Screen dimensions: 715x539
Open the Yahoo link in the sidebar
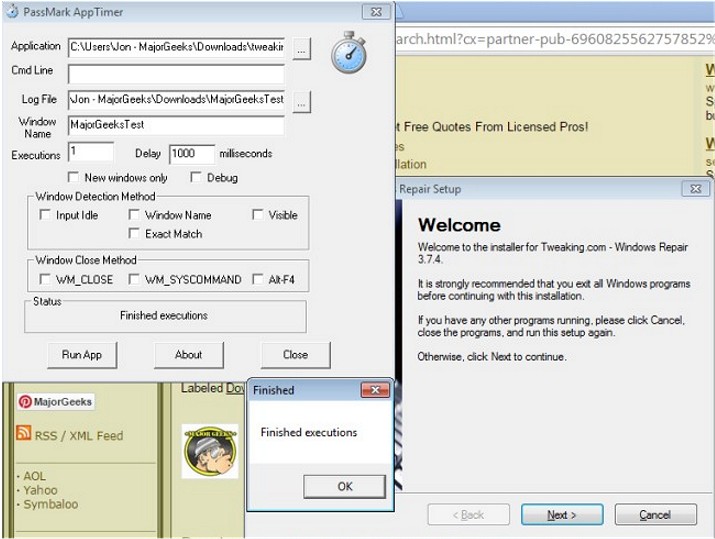(x=40, y=490)
